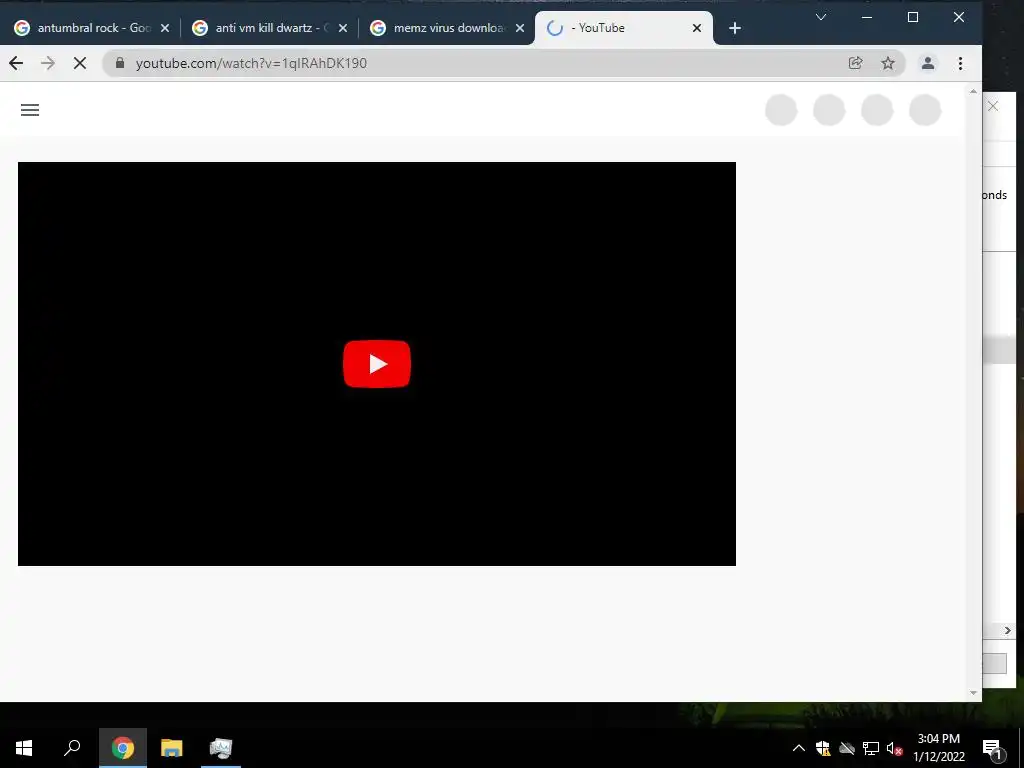Click the background window scroll right arrow
Image resolution: width=1024 pixels, height=768 pixels.
1008,630
